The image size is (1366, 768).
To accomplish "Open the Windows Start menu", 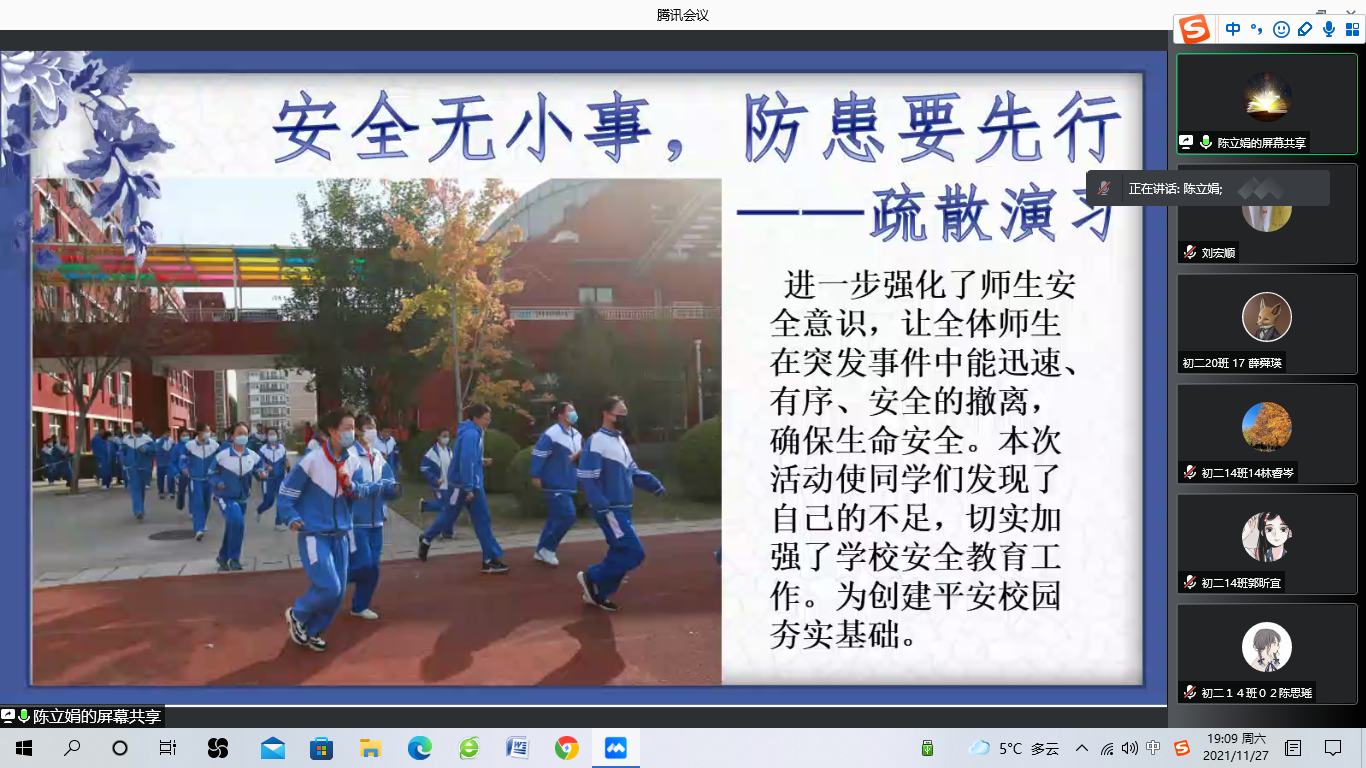I will 24,747.
